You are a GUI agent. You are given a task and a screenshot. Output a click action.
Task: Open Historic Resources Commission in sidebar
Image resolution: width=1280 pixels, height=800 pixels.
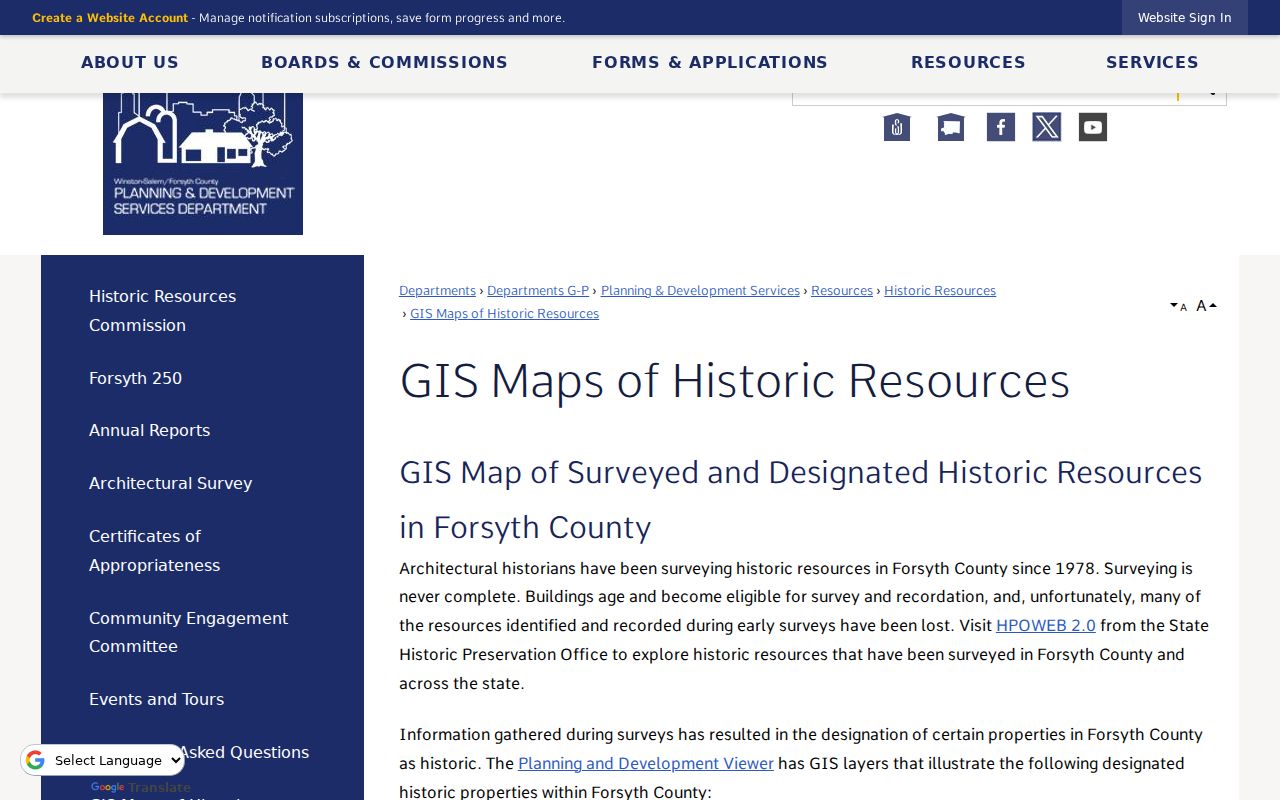[163, 311]
